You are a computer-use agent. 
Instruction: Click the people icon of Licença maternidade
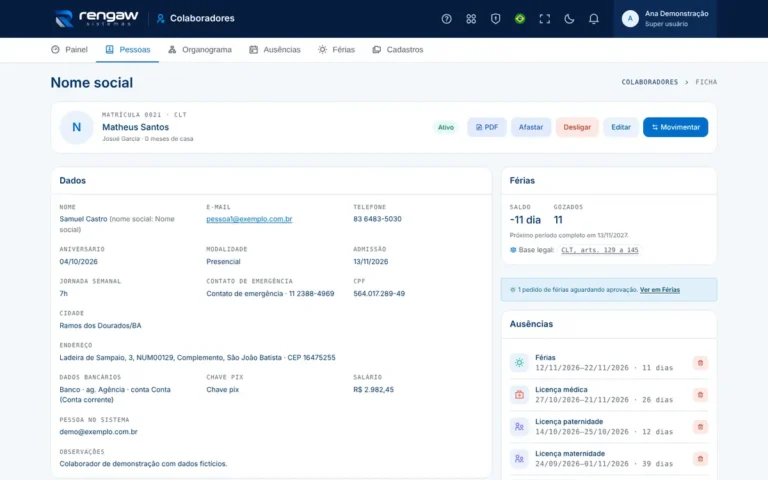tap(519, 458)
